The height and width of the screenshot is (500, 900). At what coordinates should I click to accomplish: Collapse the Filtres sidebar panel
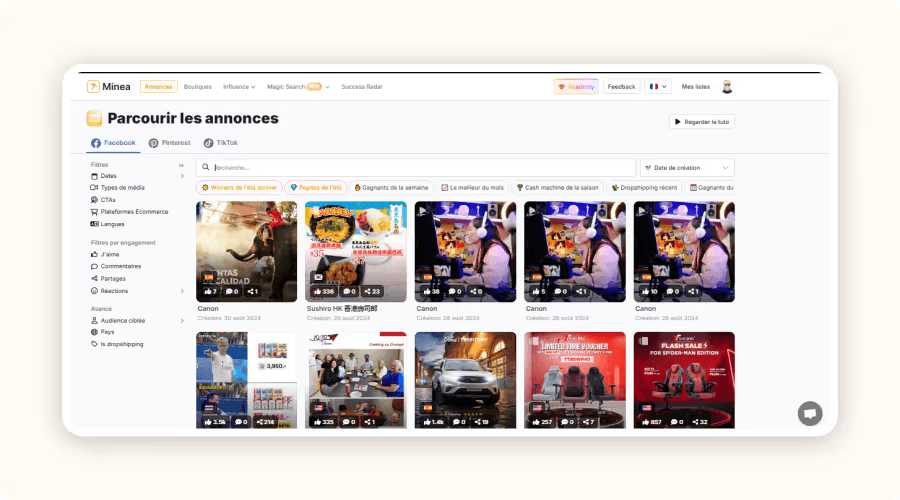tap(181, 165)
